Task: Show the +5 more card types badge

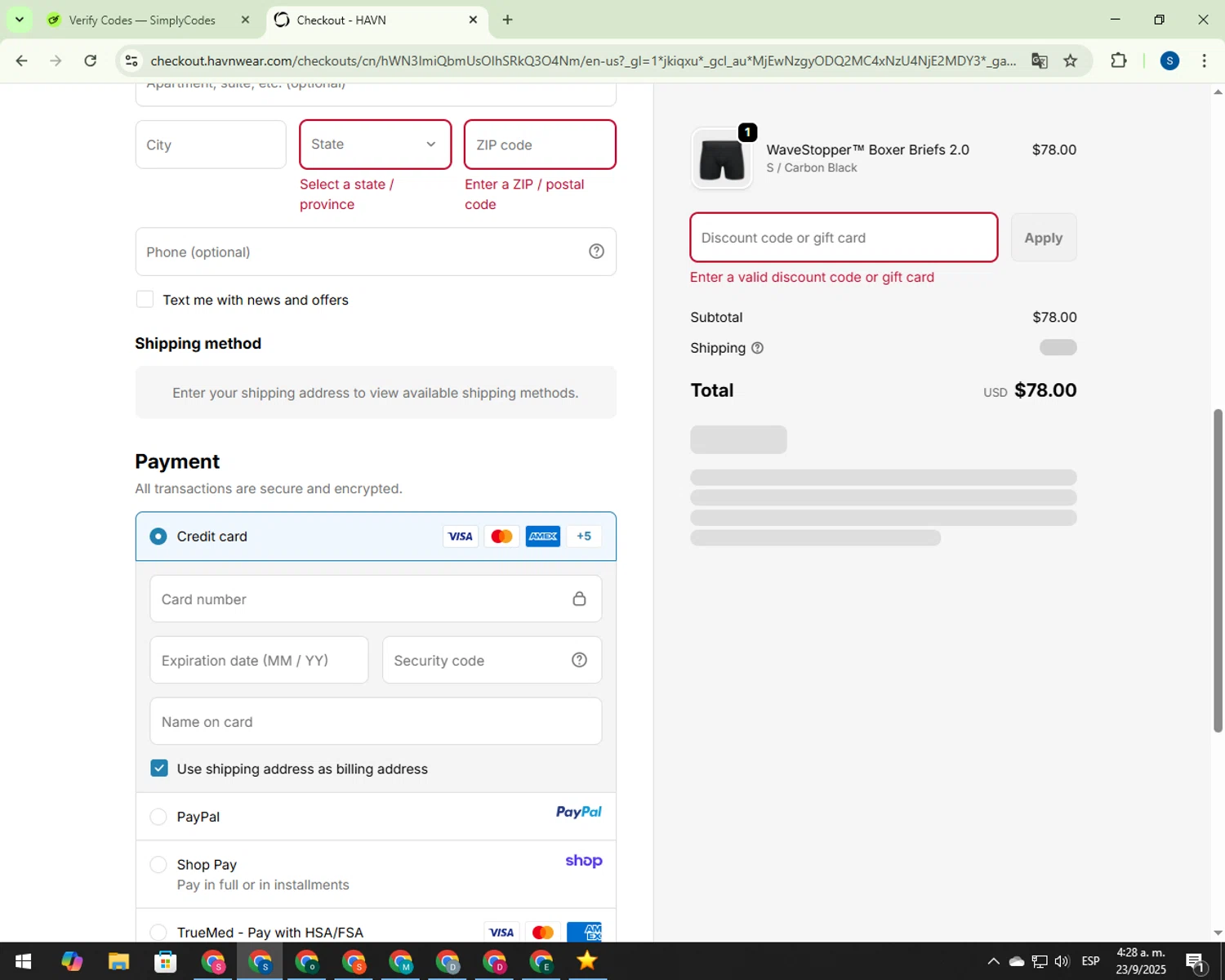Action: click(584, 537)
